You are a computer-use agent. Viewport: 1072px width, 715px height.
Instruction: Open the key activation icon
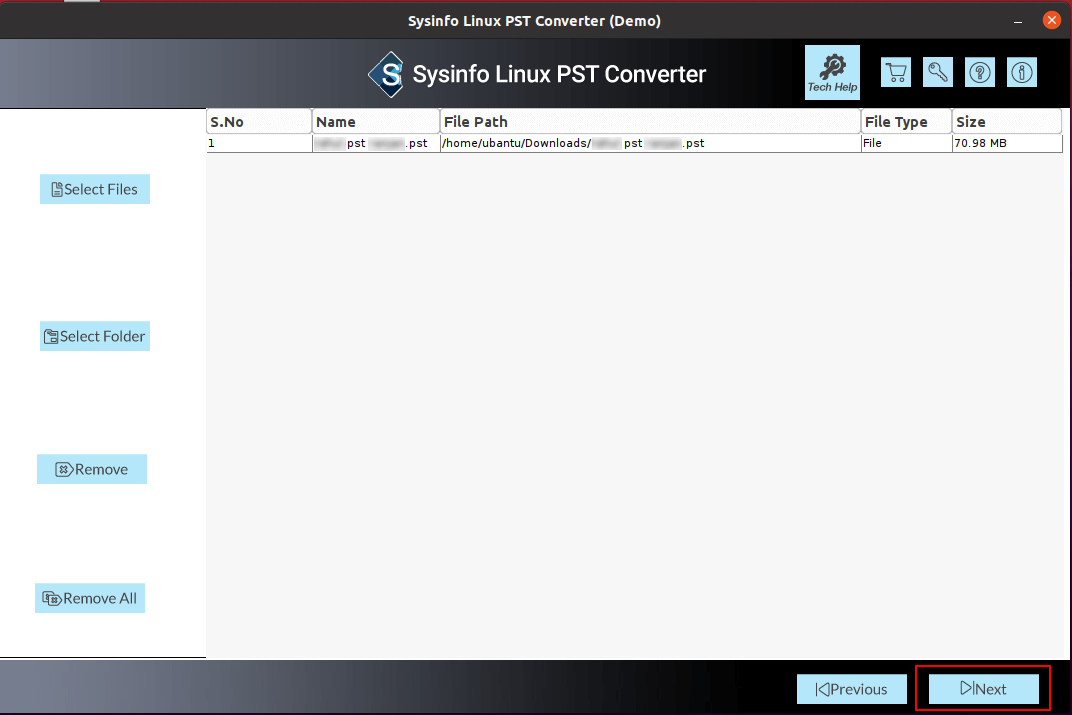coord(938,72)
